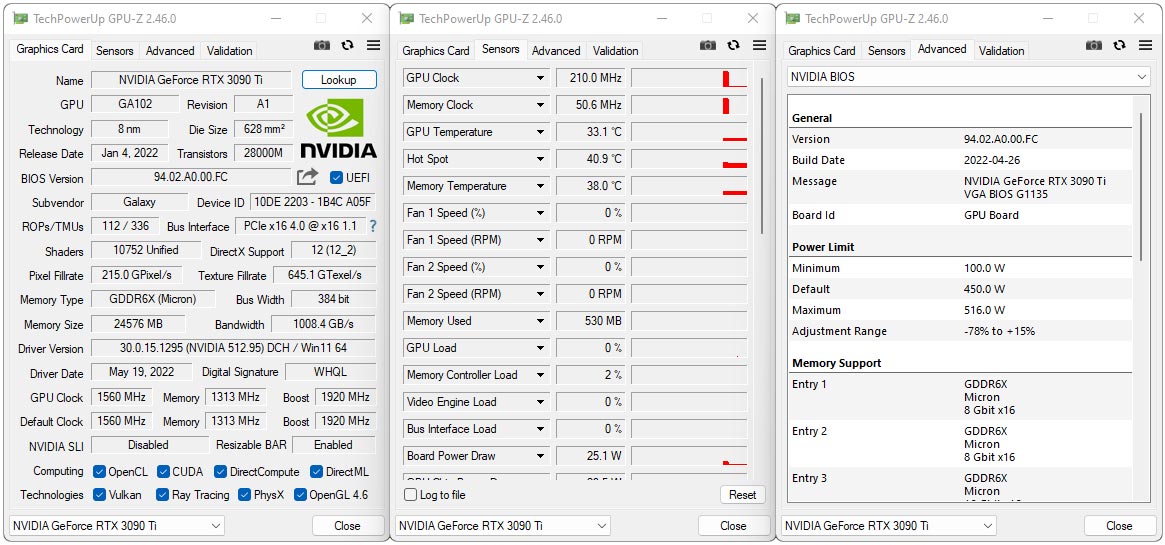
Task: Open the NVIDIA BIOS category dropdown
Action: click(x=969, y=76)
